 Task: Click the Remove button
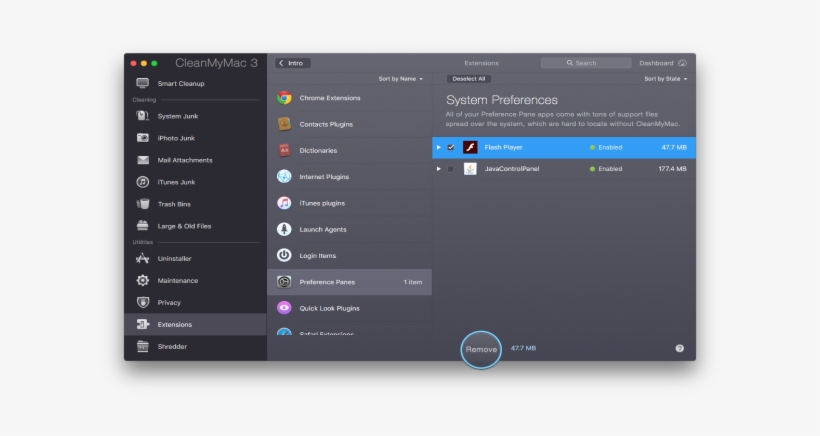coord(481,349)
